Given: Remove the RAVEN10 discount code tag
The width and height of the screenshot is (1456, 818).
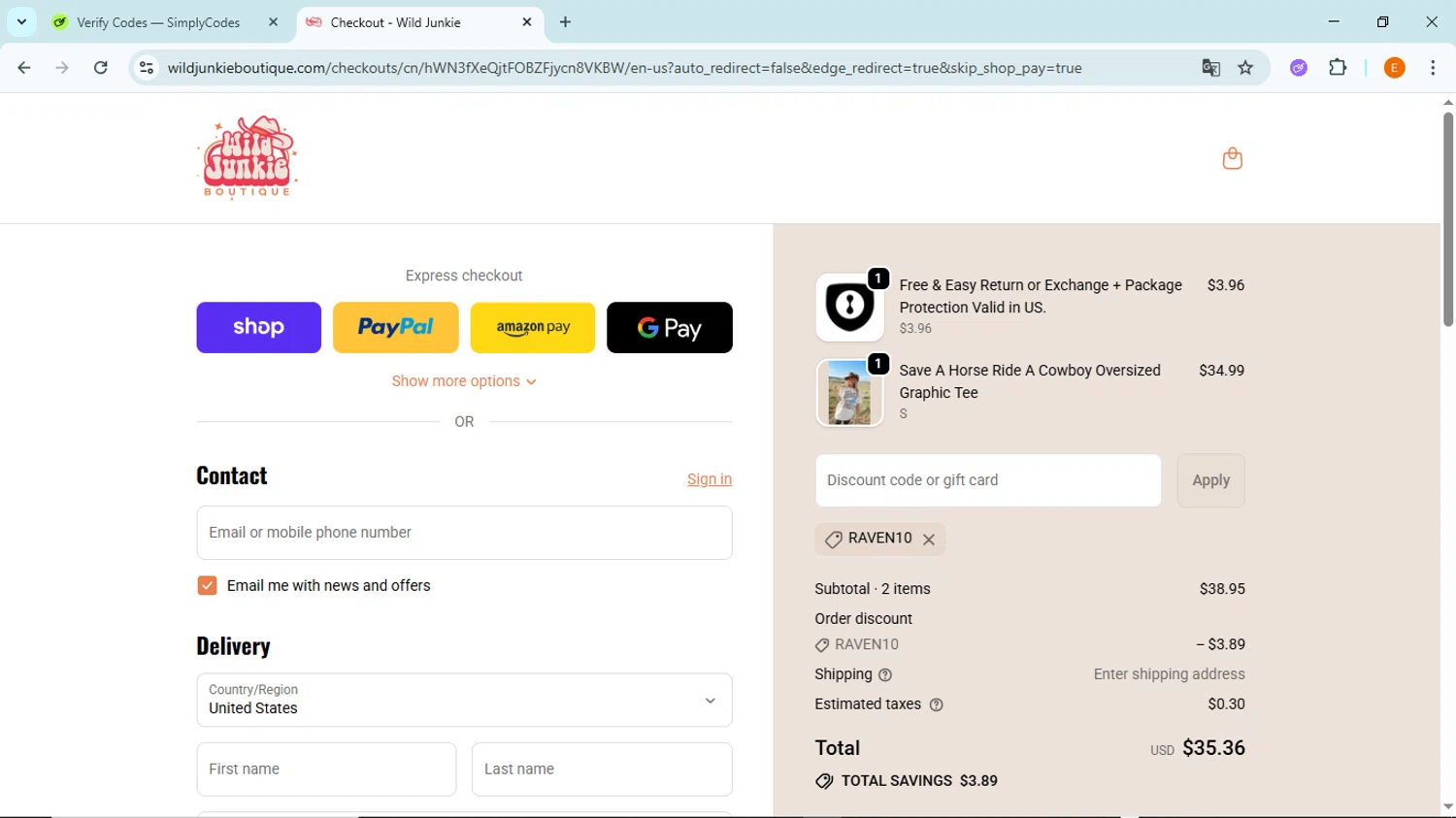Looking at the screenshot, I should coord(929,540).
